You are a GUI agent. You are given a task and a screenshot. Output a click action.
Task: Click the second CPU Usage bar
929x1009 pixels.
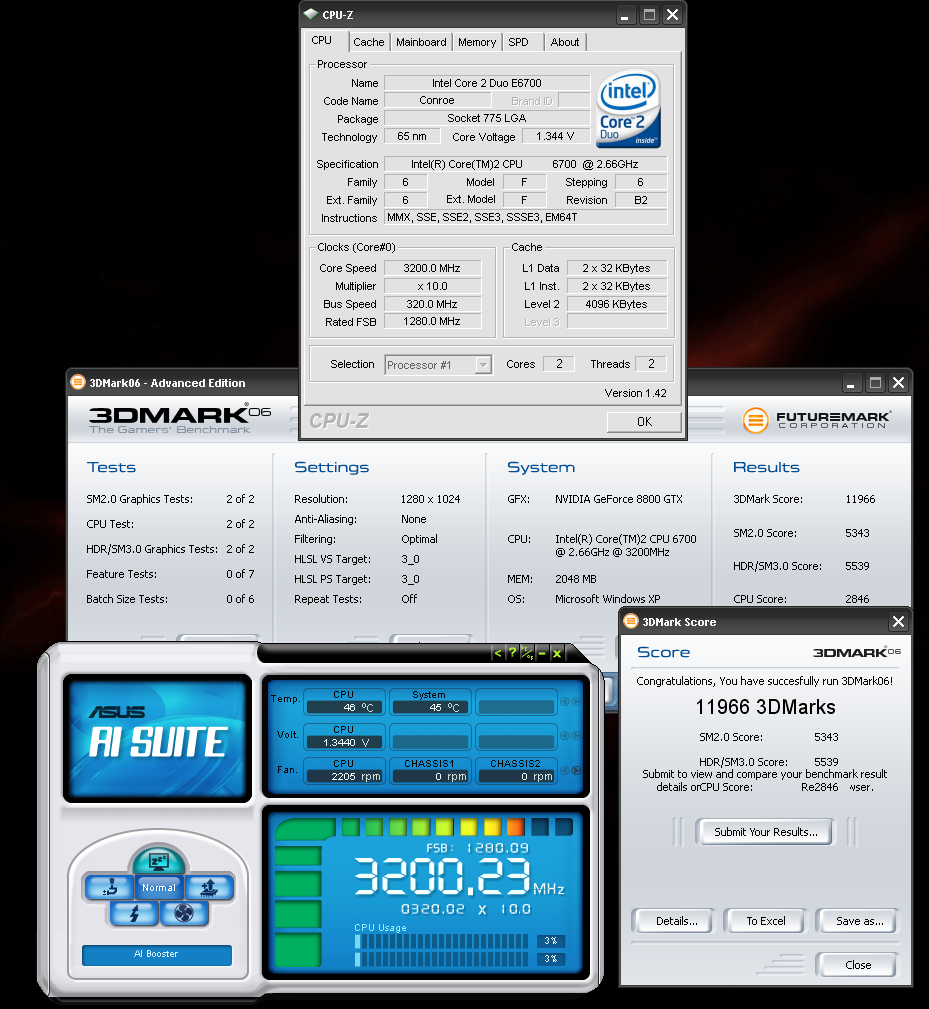441,959
